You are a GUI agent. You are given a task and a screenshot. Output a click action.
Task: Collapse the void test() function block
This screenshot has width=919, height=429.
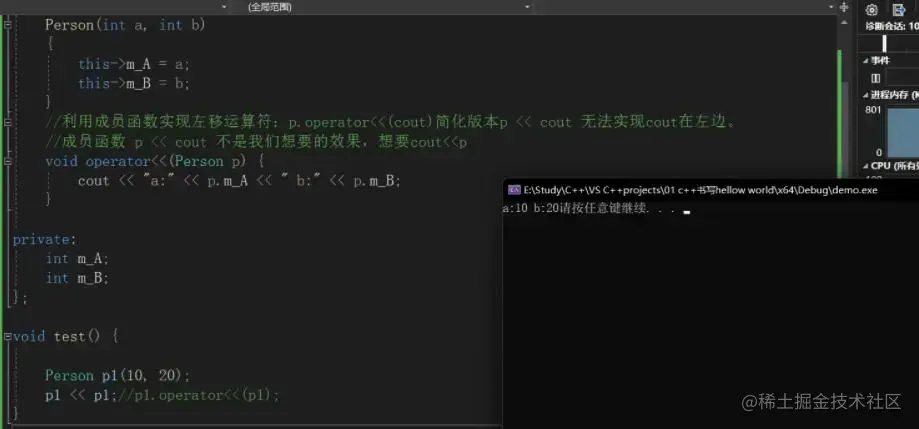8,336
